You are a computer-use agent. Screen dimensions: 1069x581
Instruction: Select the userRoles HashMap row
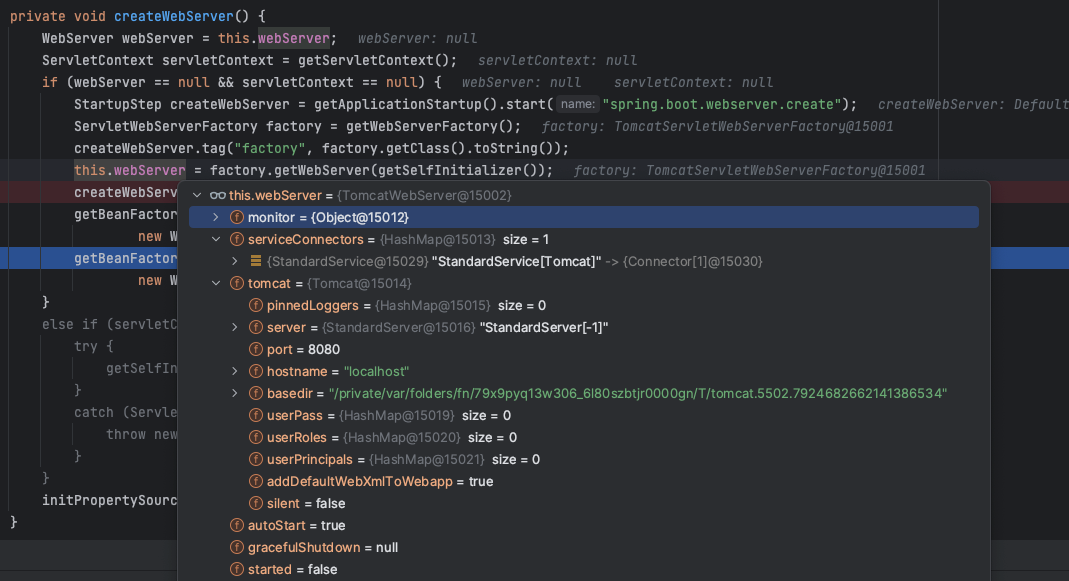pyautogui.click(x=584, y=437)
